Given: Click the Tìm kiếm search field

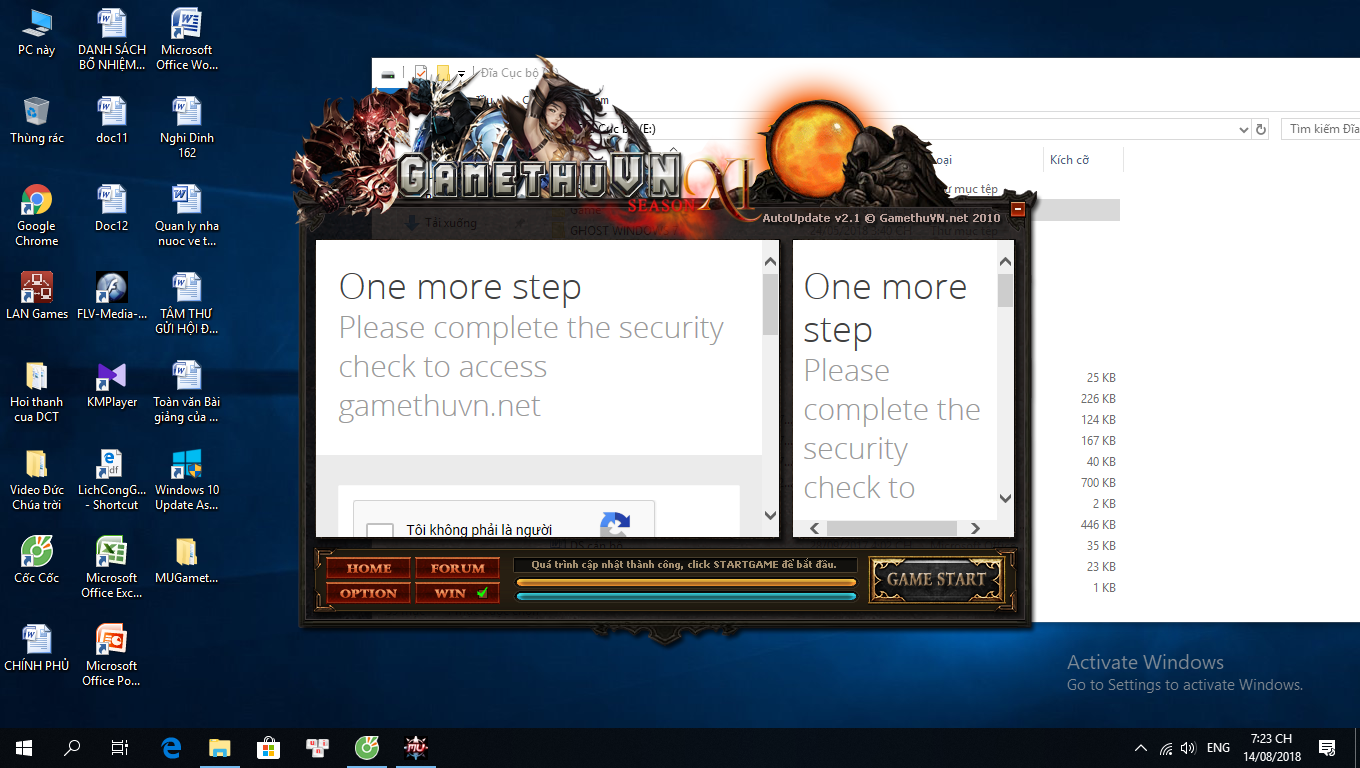Looking at the screenshot, I should coord(1321,129).
